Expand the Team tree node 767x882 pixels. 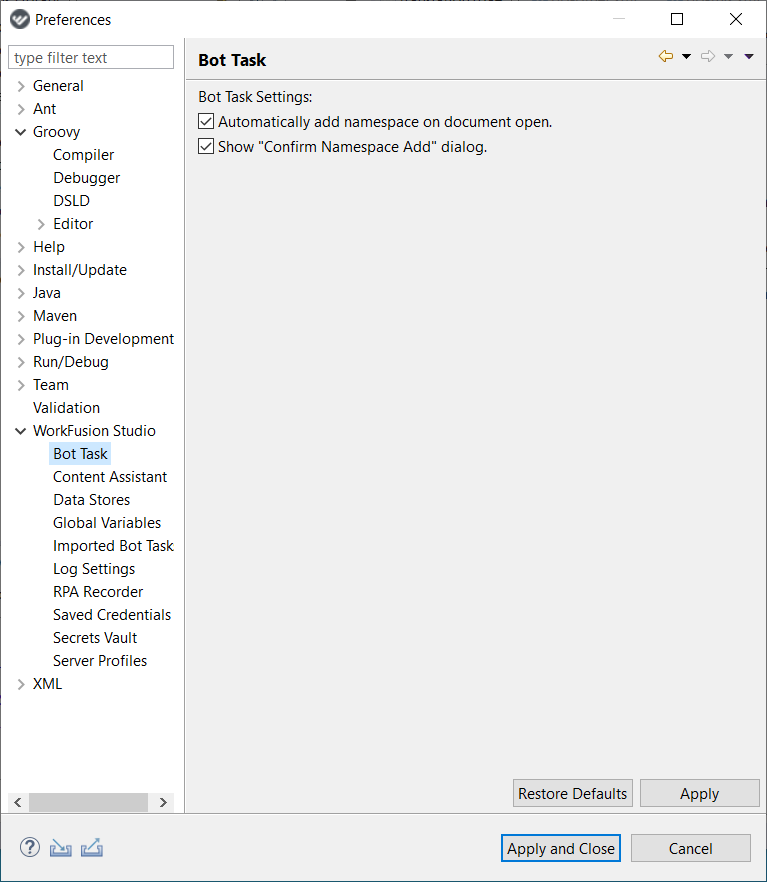point(21,385)
